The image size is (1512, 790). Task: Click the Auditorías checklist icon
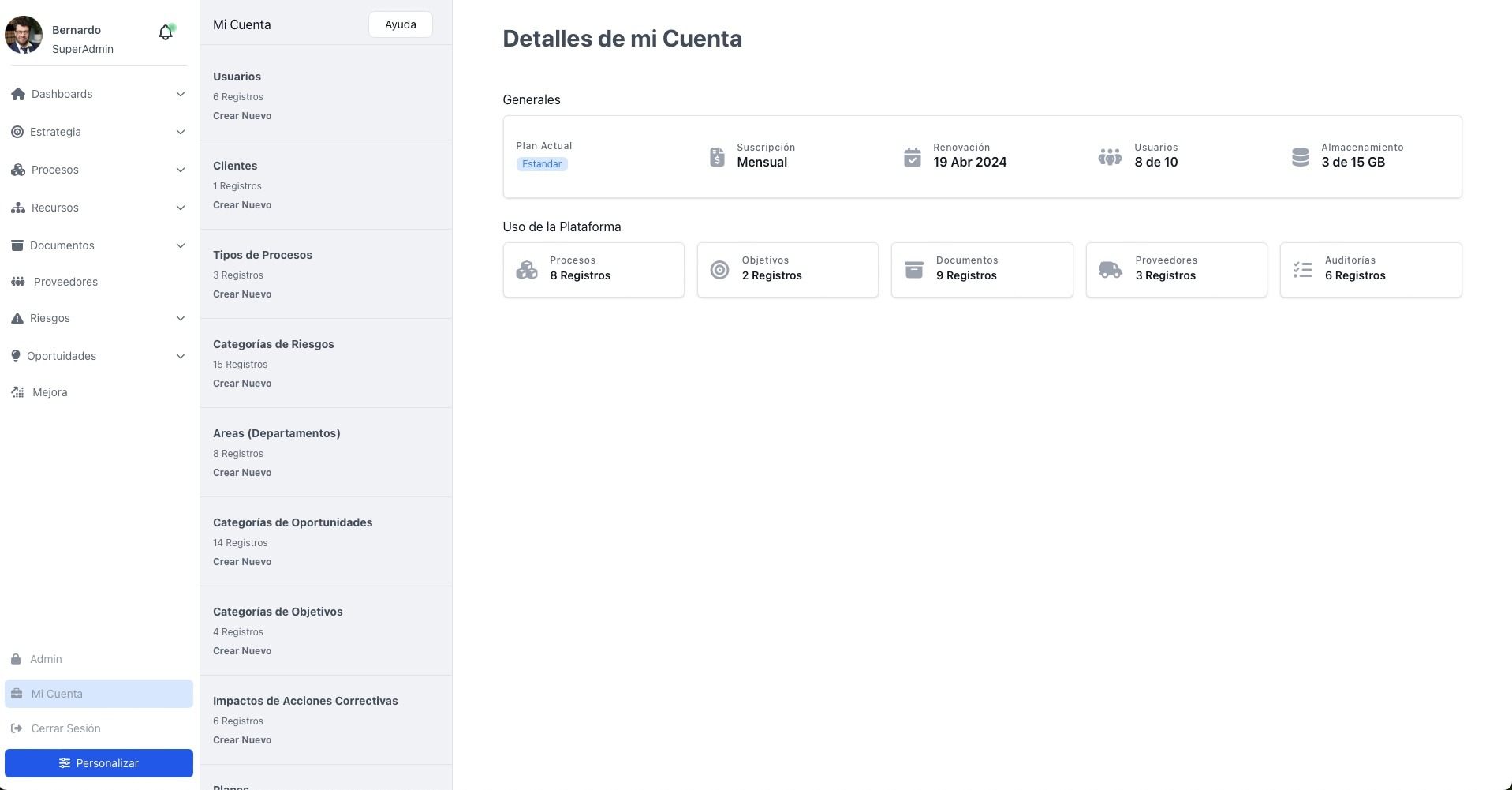pyautogui.click(x=1303, y=270)
